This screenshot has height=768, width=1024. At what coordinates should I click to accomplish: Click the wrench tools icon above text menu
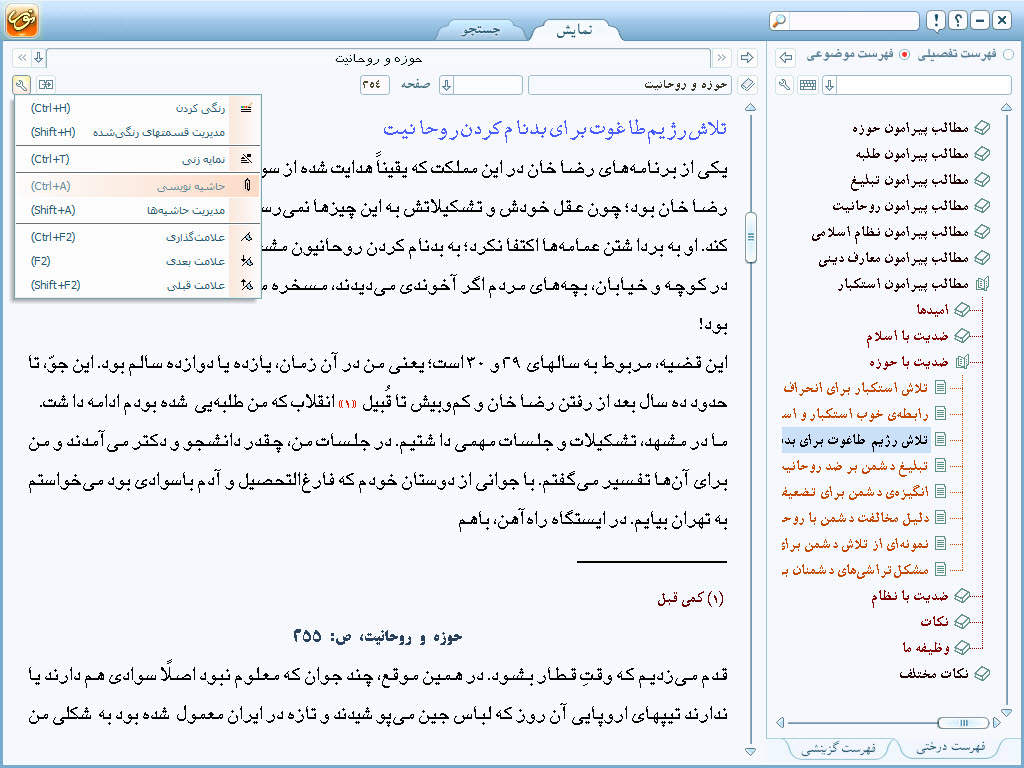pyautogui.click(x=22, y=85)
